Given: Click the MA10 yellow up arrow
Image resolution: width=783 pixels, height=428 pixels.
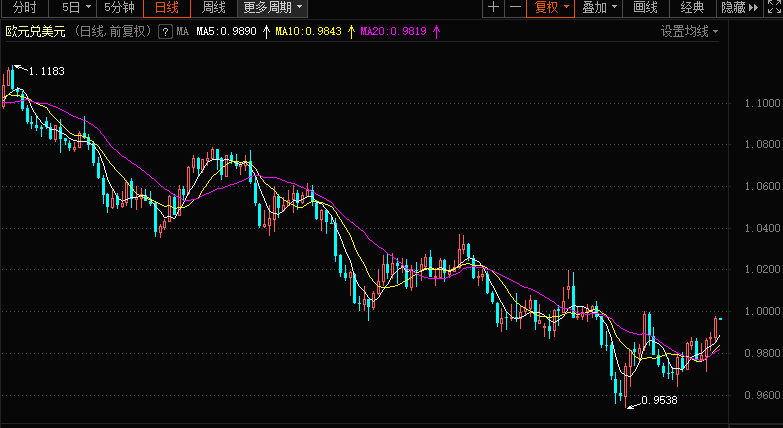Looking at the screenshot, I should point(352,32).
